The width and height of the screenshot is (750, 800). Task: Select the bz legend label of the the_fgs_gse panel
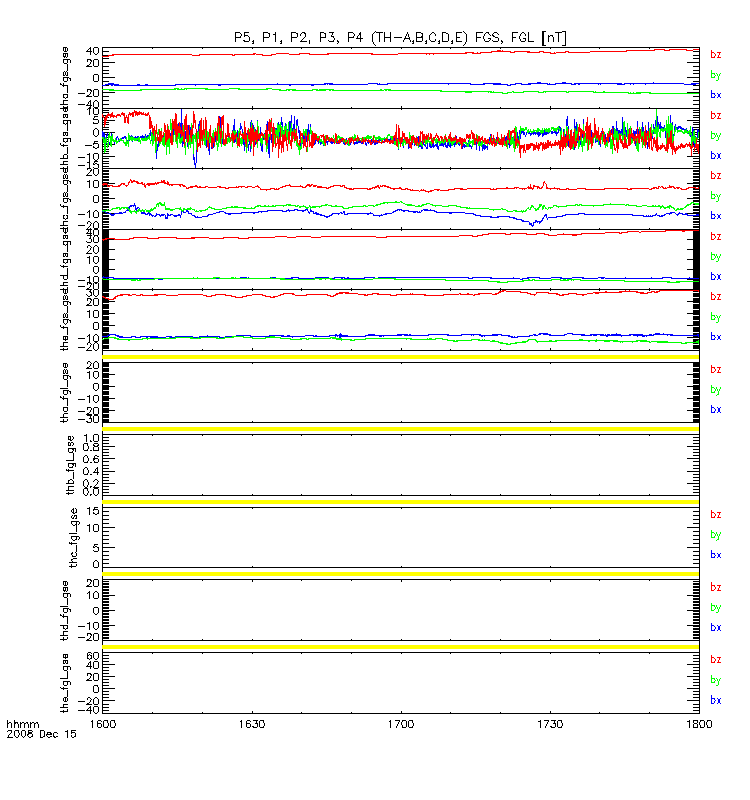(x=715, y=296)
